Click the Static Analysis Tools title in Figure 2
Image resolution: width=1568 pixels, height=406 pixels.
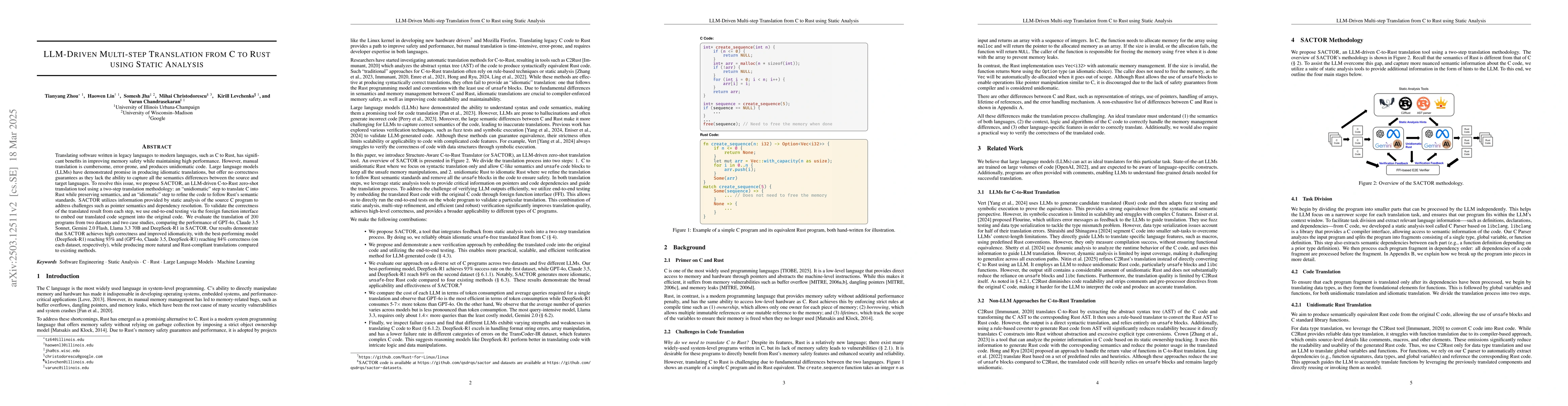coord(1413,89)
